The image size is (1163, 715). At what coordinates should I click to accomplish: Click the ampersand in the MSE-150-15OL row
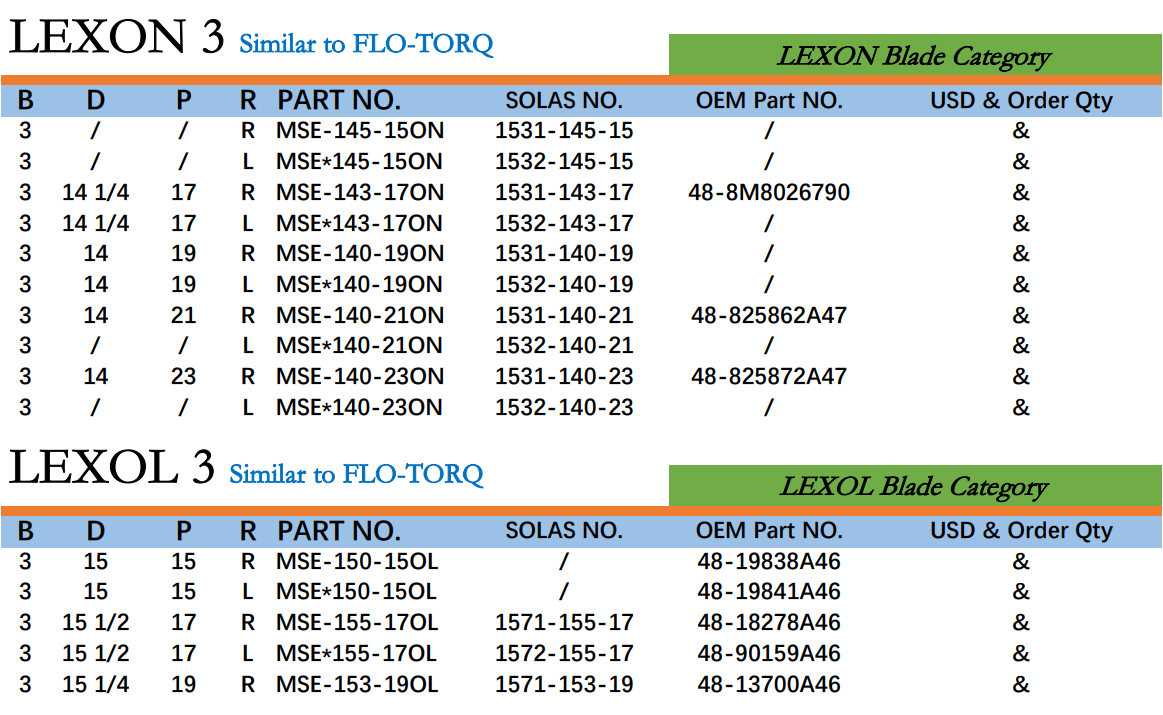(1021, 561)
